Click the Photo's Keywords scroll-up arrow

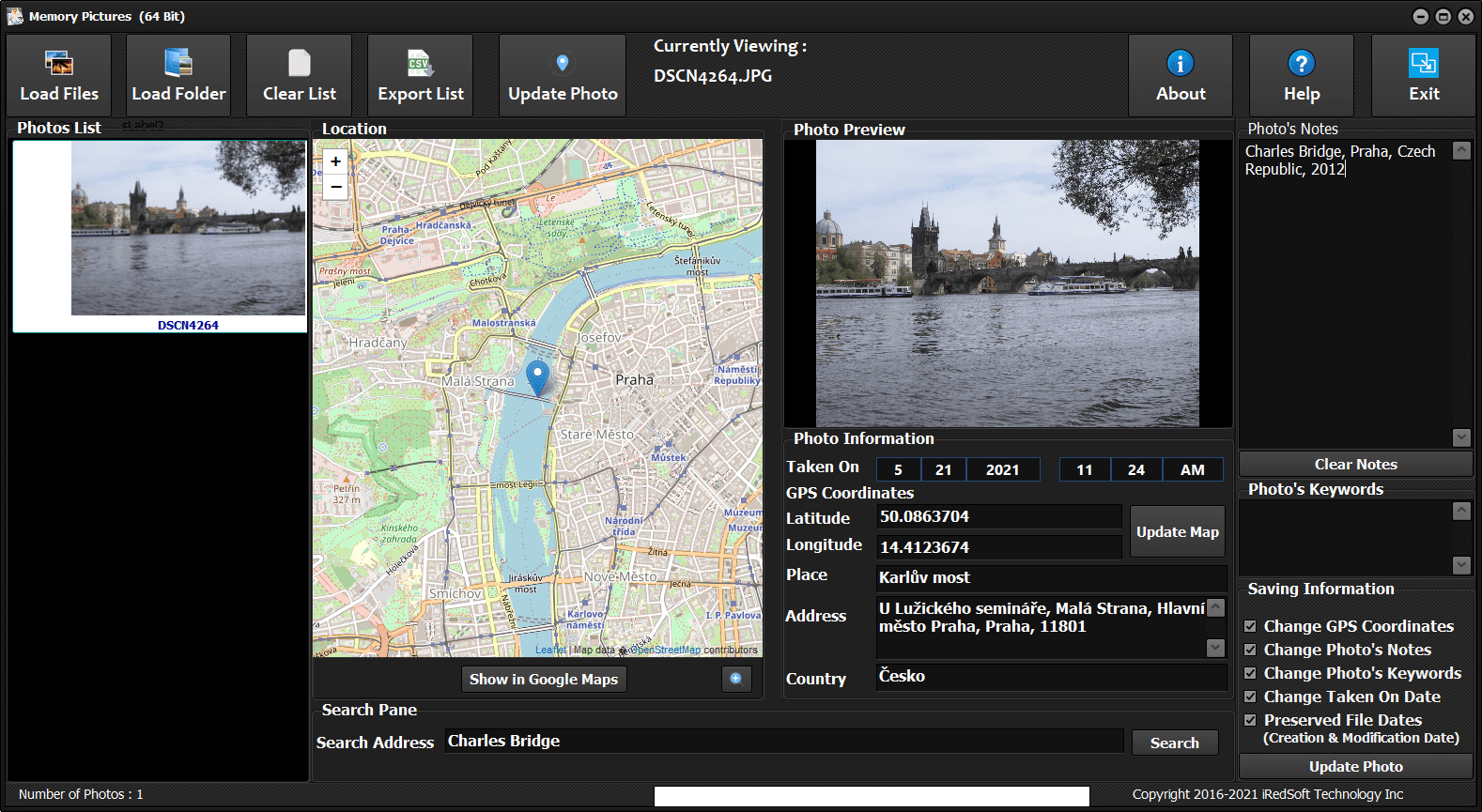1461,511
